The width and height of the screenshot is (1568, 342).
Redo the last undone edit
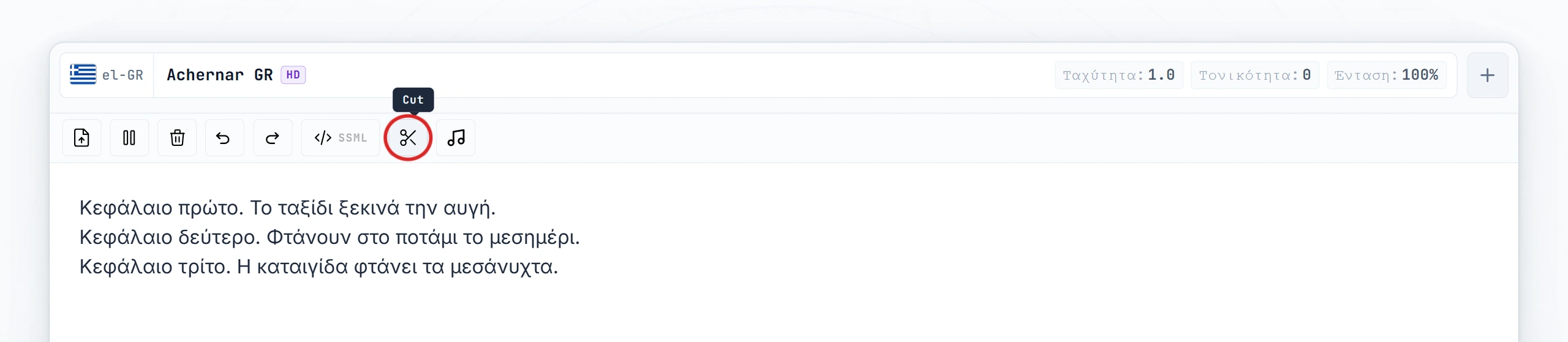click(x=273, y=138)
